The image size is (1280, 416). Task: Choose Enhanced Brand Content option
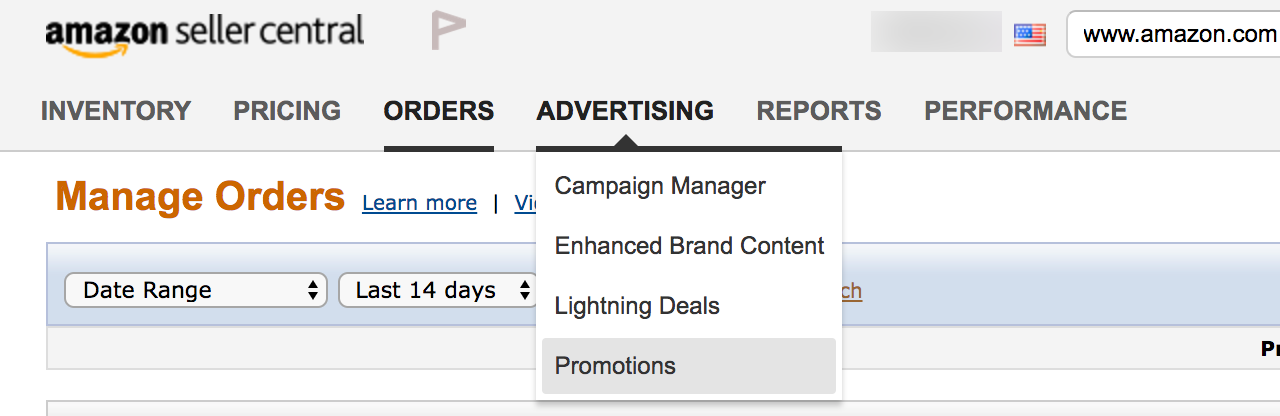coord(688,246)
